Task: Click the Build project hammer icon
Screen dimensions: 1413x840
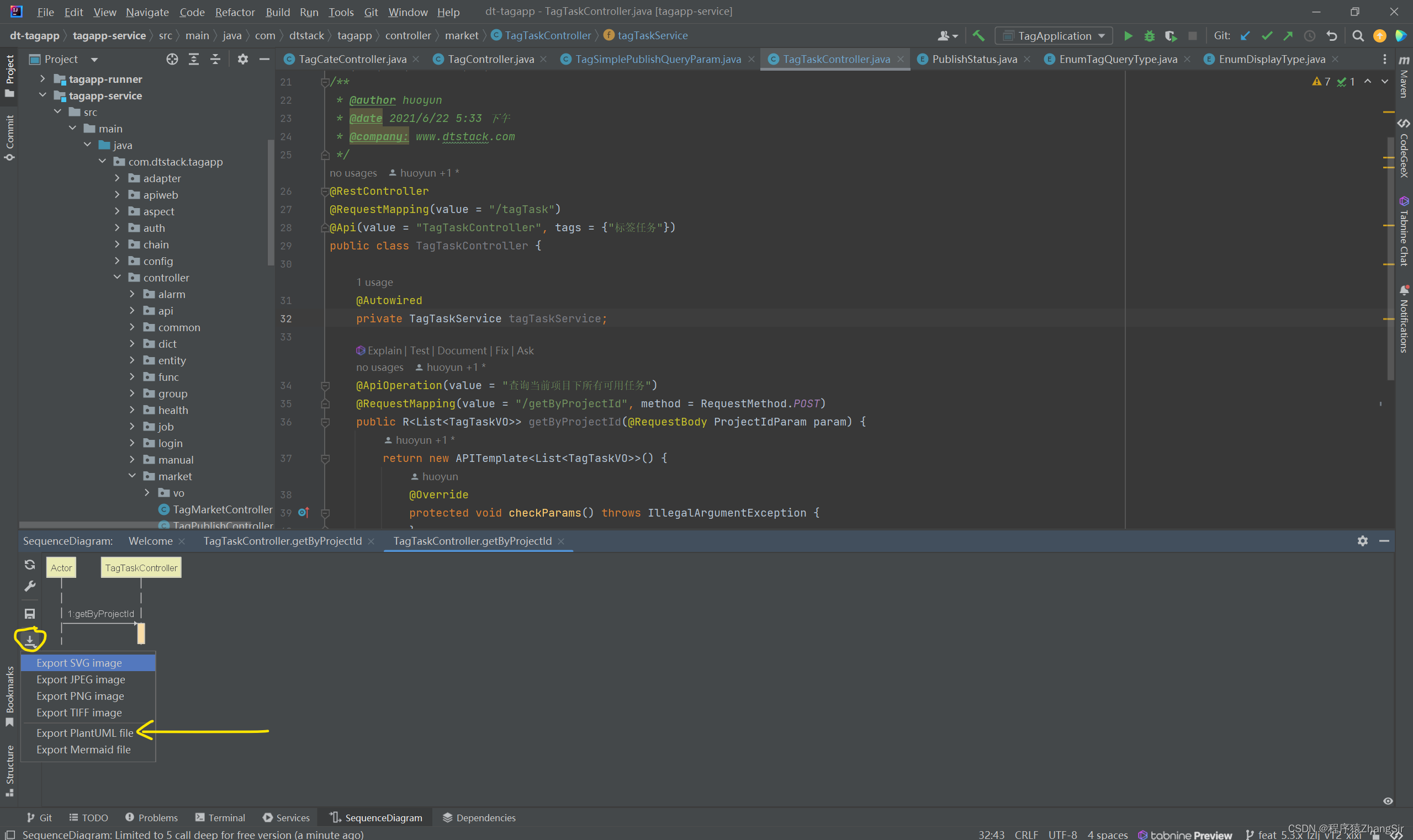Action: [978, 36]
